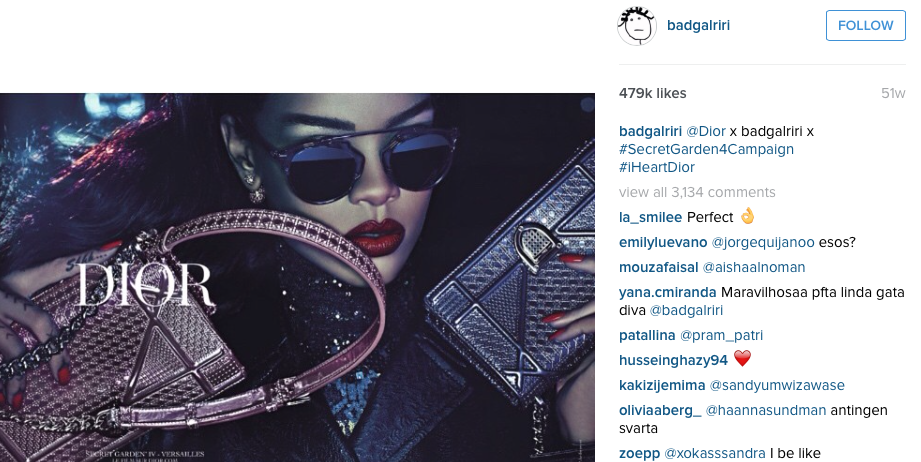Follow the badgalriri account
This screenshot has height=462, width=921.
tap(866, 25)
